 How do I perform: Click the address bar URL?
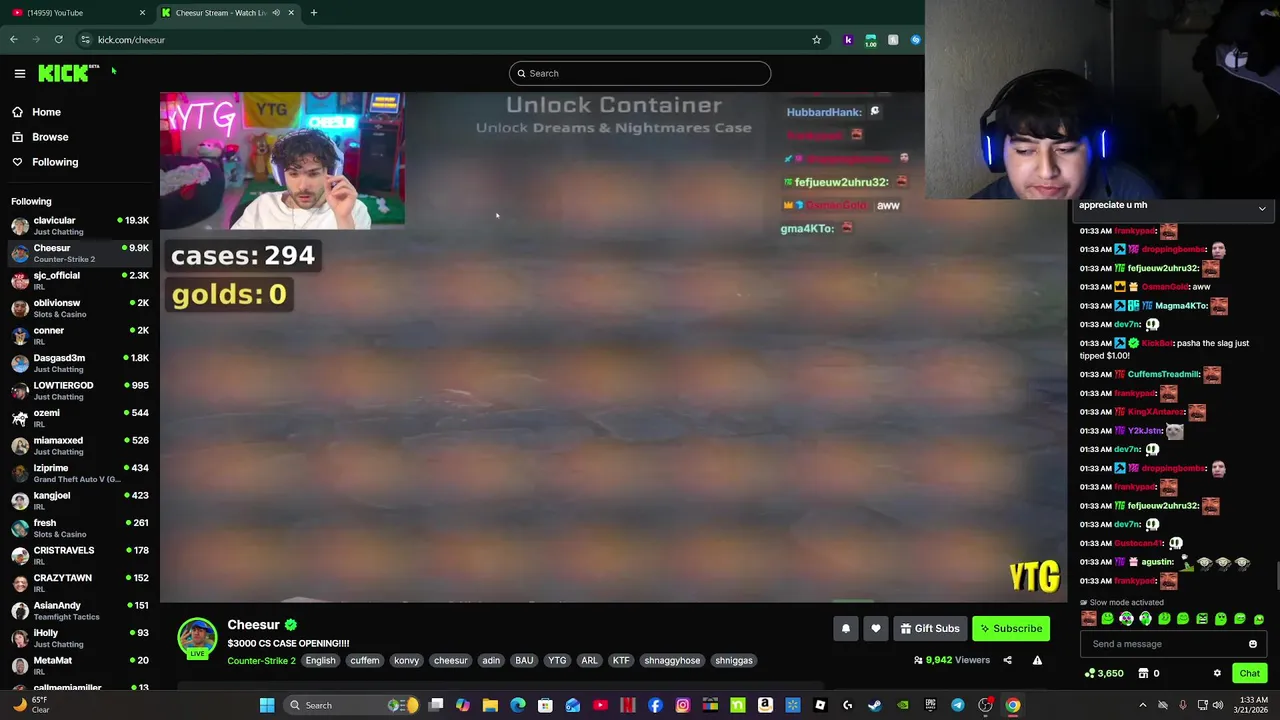(131, 40)
